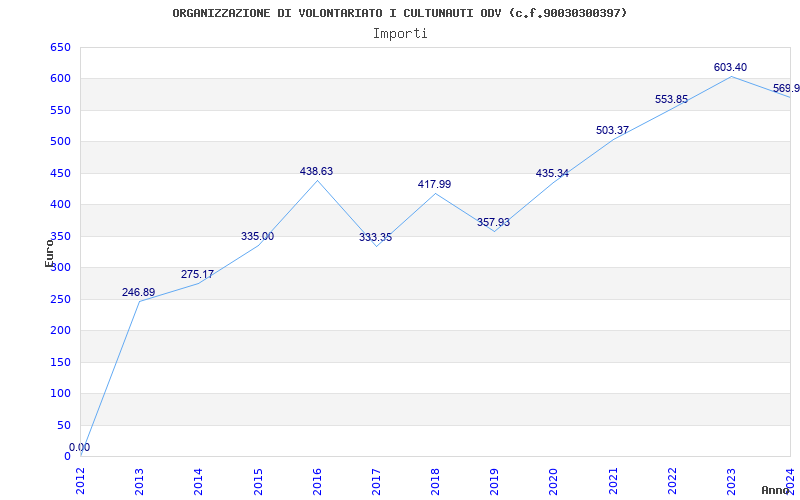Click the data label 553.85
This screenshot has height=500, width=800.
[671, 99]
